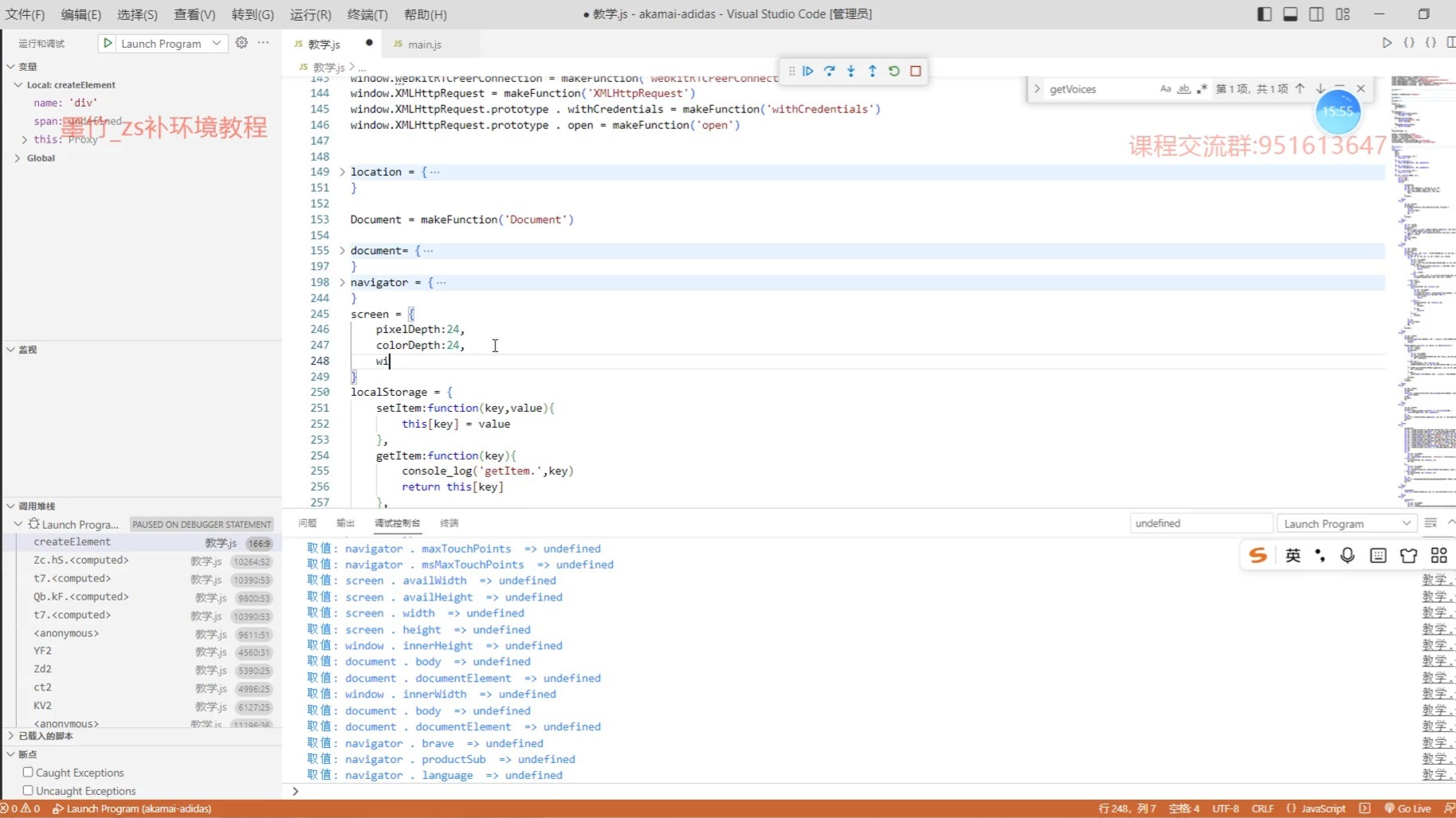Click Launch Program (akamai-adidas) in status bar

(x=132, y=808)
